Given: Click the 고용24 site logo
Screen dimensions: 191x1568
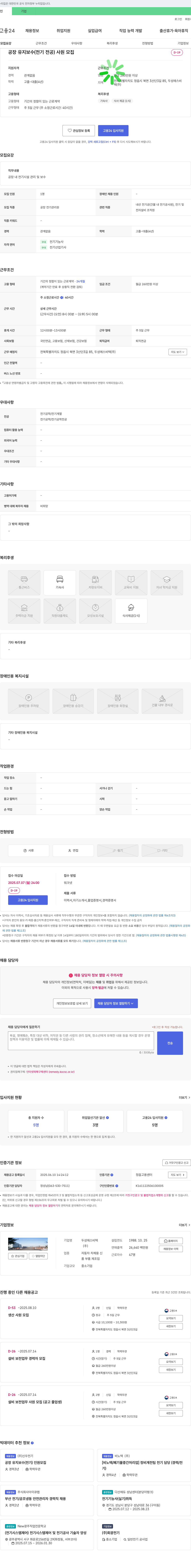Looking at the screenshot, I should click(7, 31).
